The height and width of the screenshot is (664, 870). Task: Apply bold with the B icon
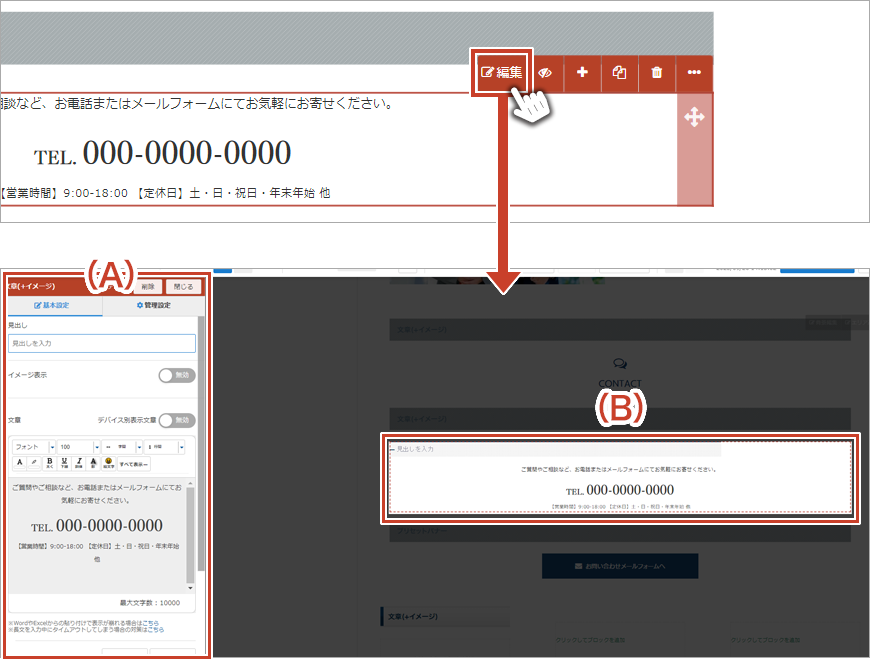pos(49,463)
